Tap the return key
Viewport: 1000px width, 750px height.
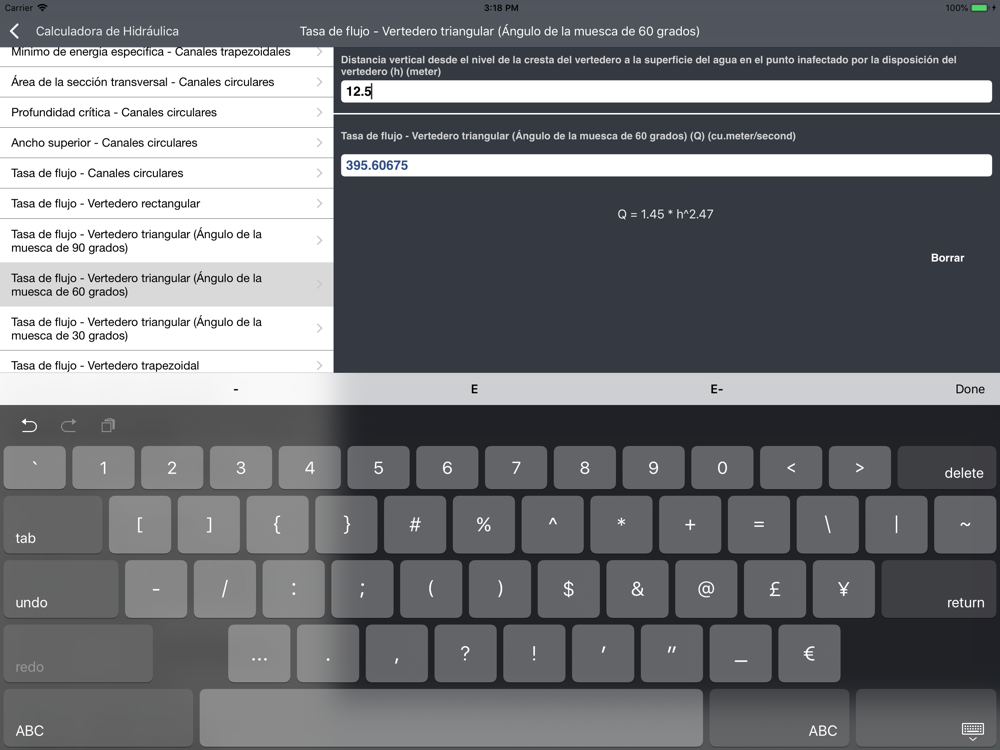tap(938, 589)
